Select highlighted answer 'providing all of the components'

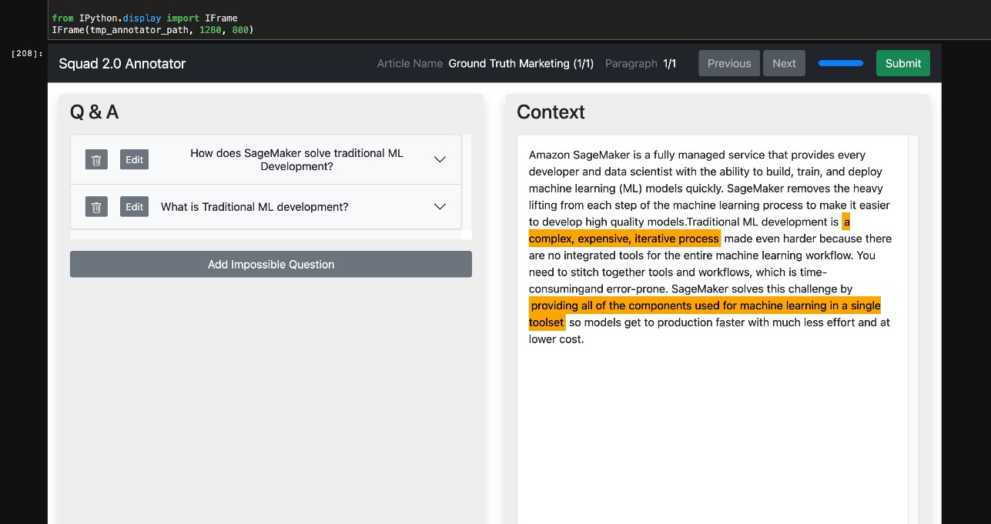(x=705, y=306)
